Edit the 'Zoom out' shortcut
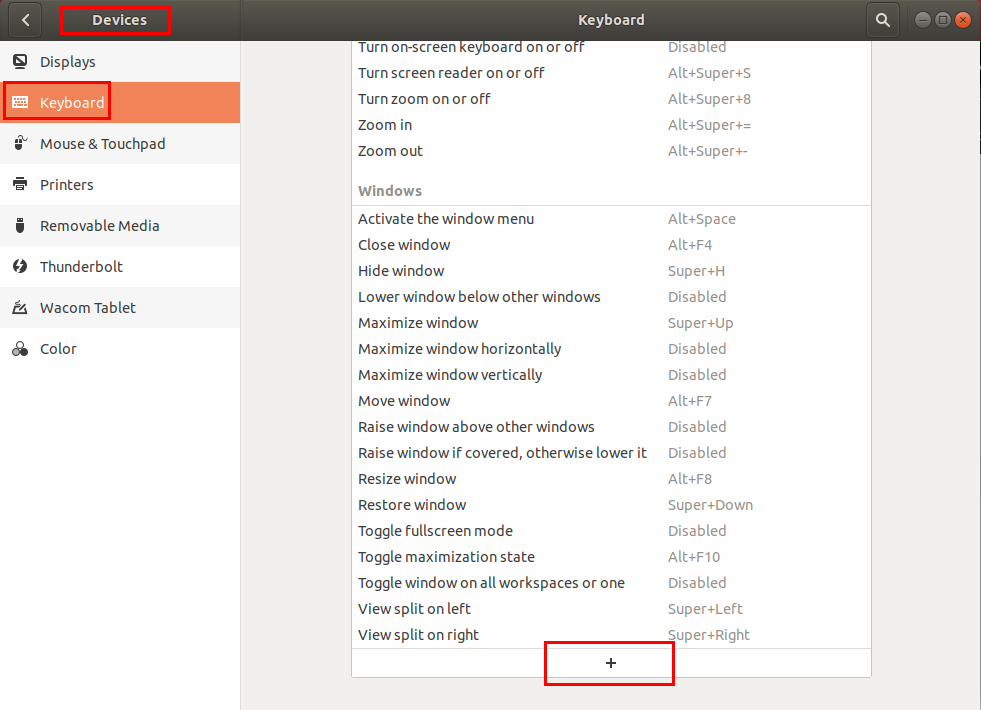Image resolution: width=981 pixels, height=710 pixels. [611, 151]
